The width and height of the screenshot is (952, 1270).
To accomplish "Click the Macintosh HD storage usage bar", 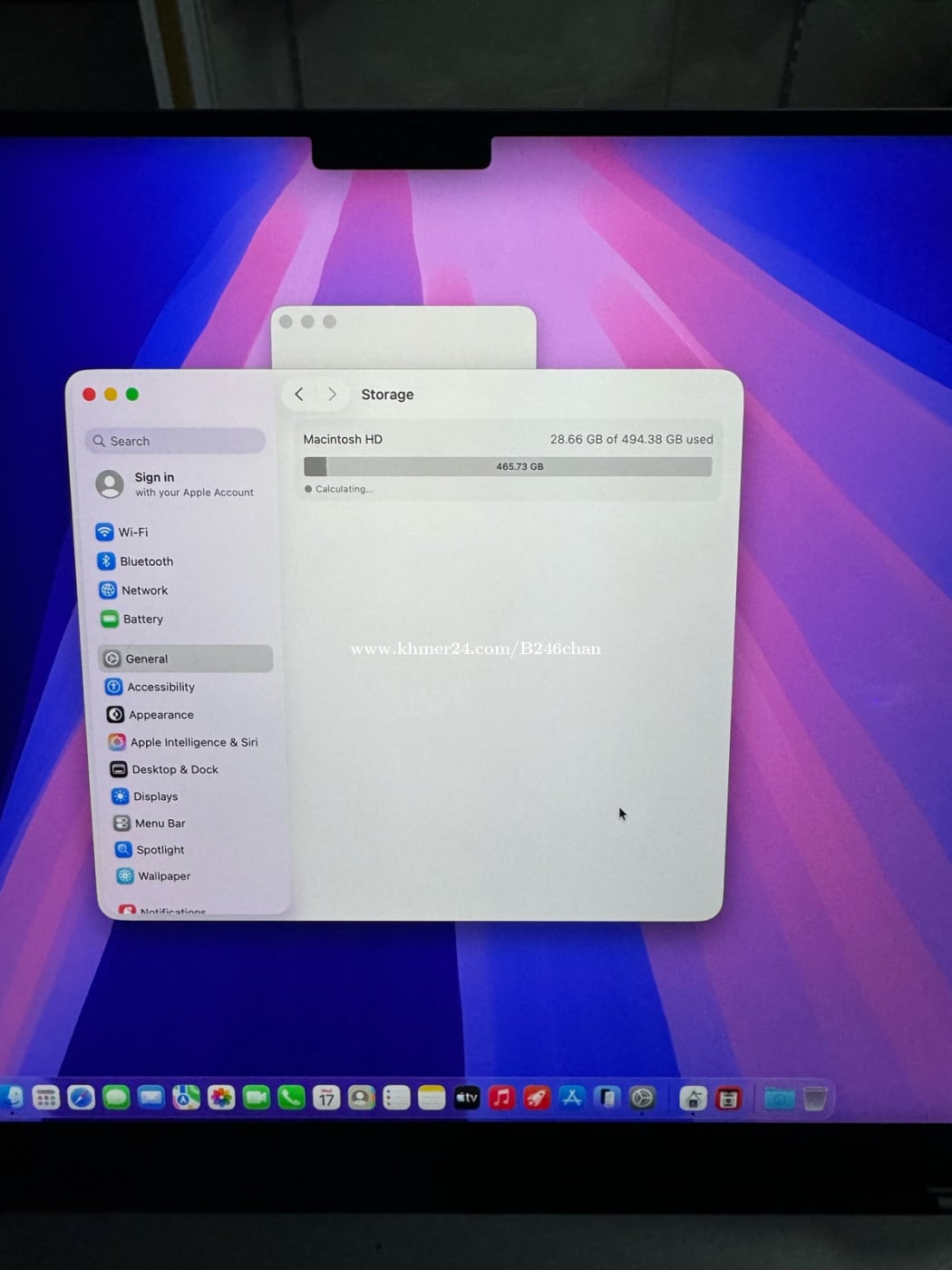I will coord(508,467).
